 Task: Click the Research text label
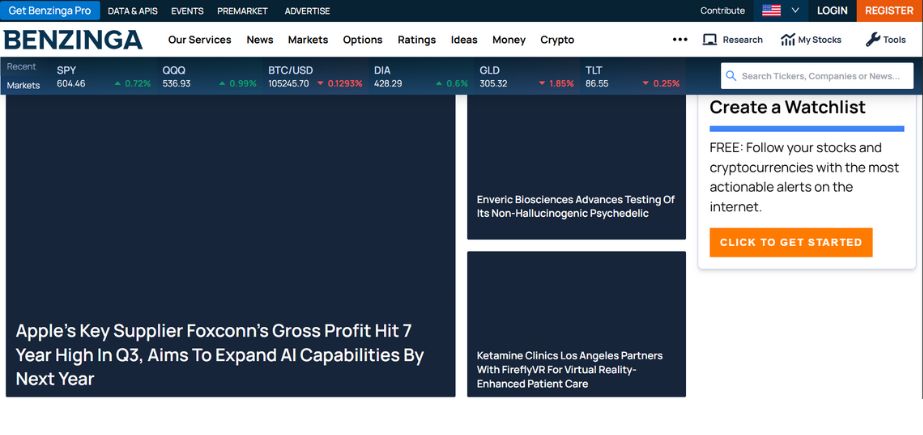742,39
